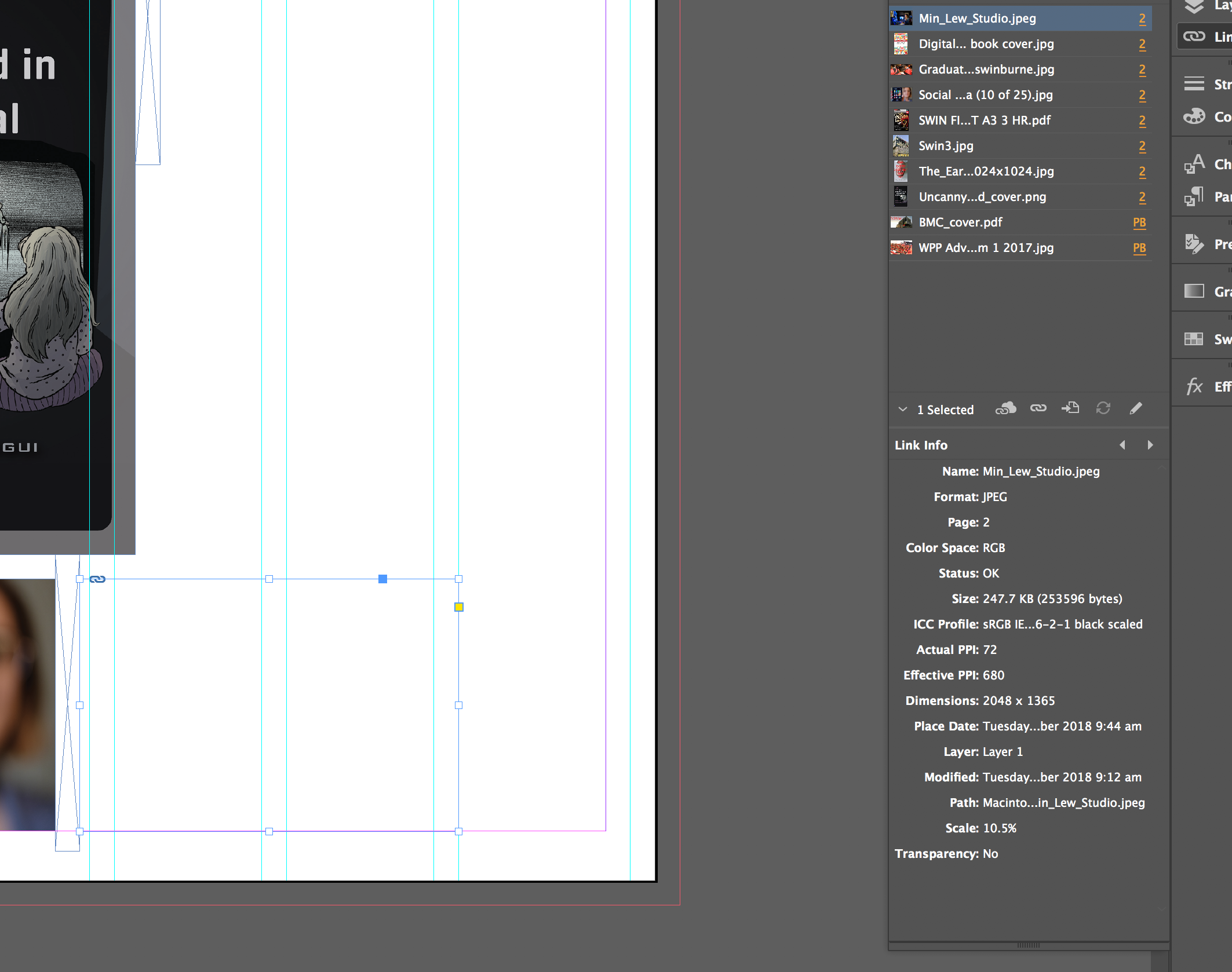Click the Edit Original pencil icon
This screenshot has height=972, width=1232.
pos(1136,408)
